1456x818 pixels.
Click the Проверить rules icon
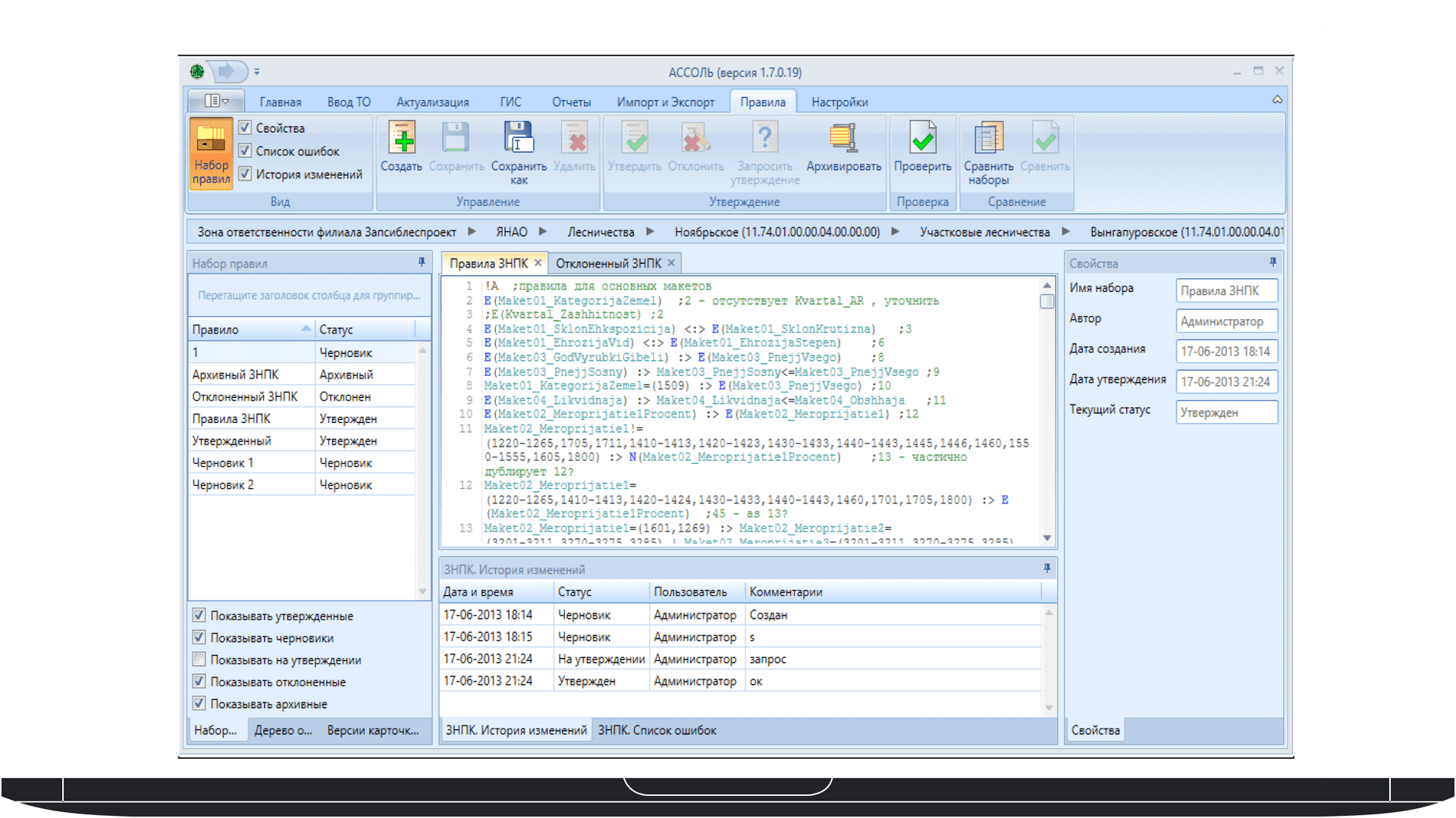tap(922, 148)
